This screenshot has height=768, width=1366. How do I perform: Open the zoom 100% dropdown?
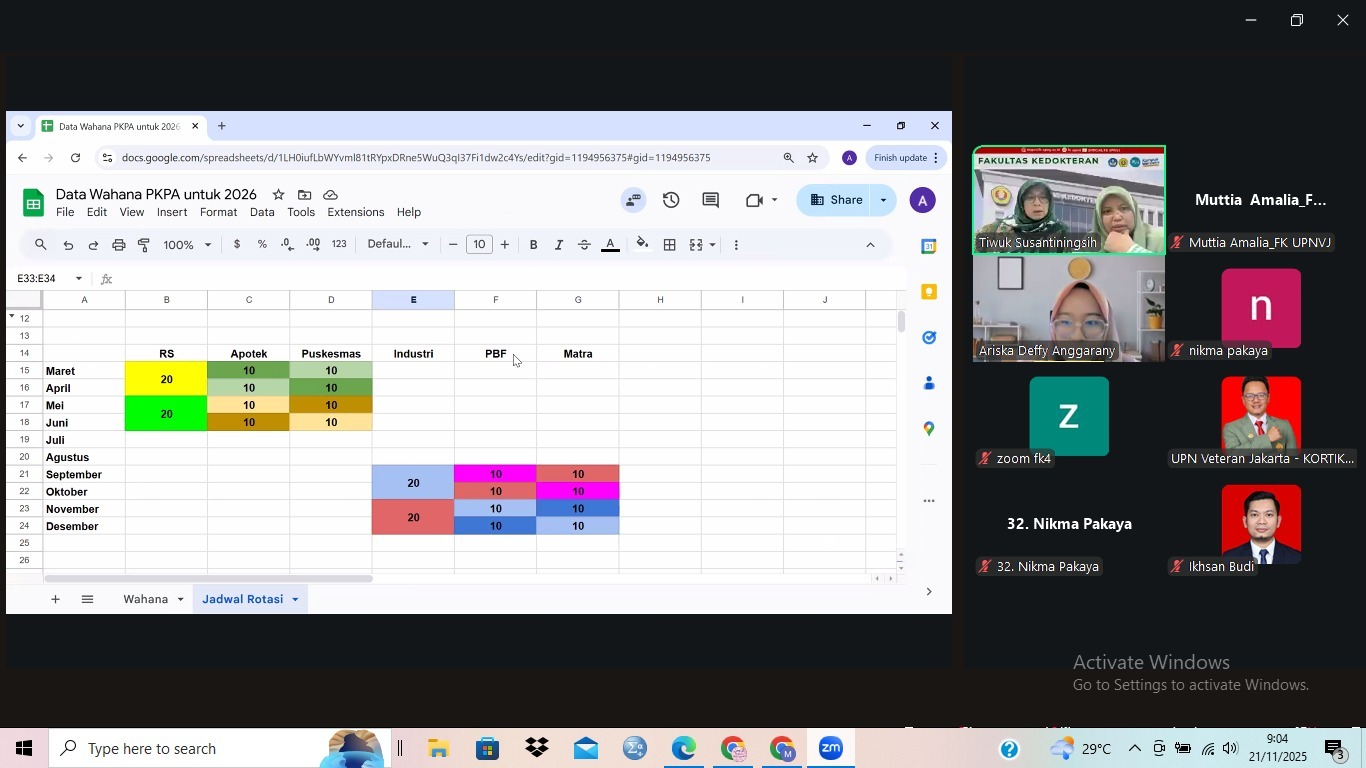coord(188,245)
